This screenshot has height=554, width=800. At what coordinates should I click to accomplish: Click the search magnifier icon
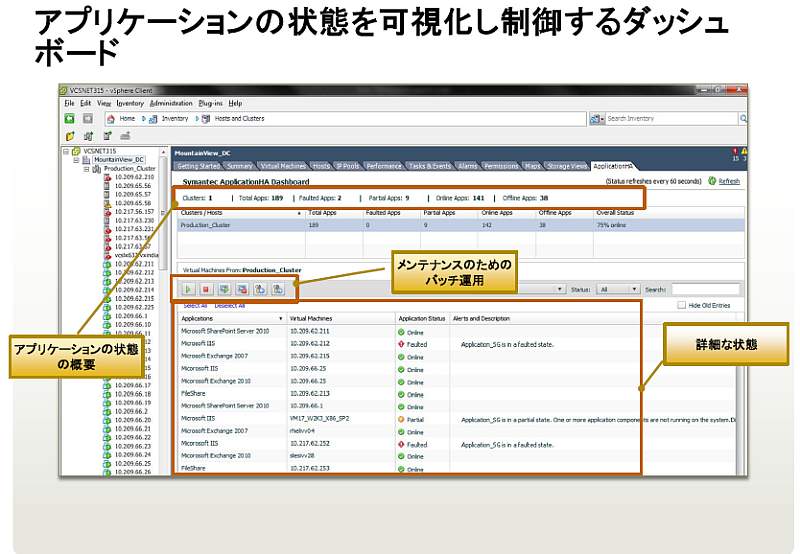743,118
